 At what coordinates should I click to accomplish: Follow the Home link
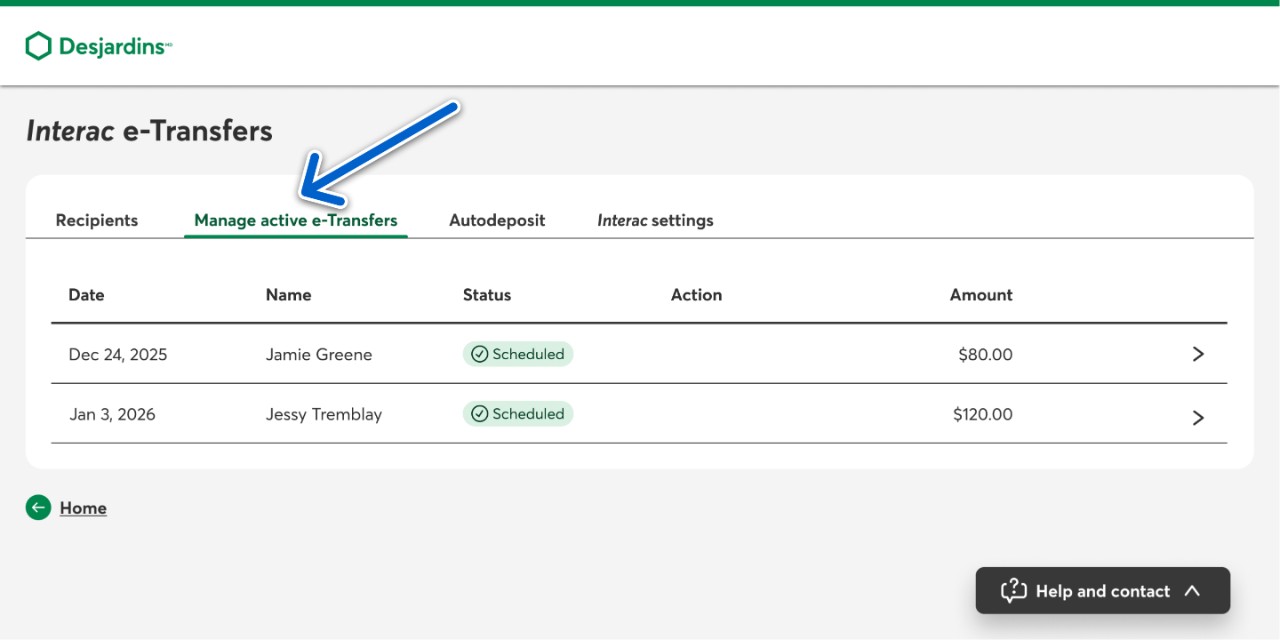(x=83, y=508)
